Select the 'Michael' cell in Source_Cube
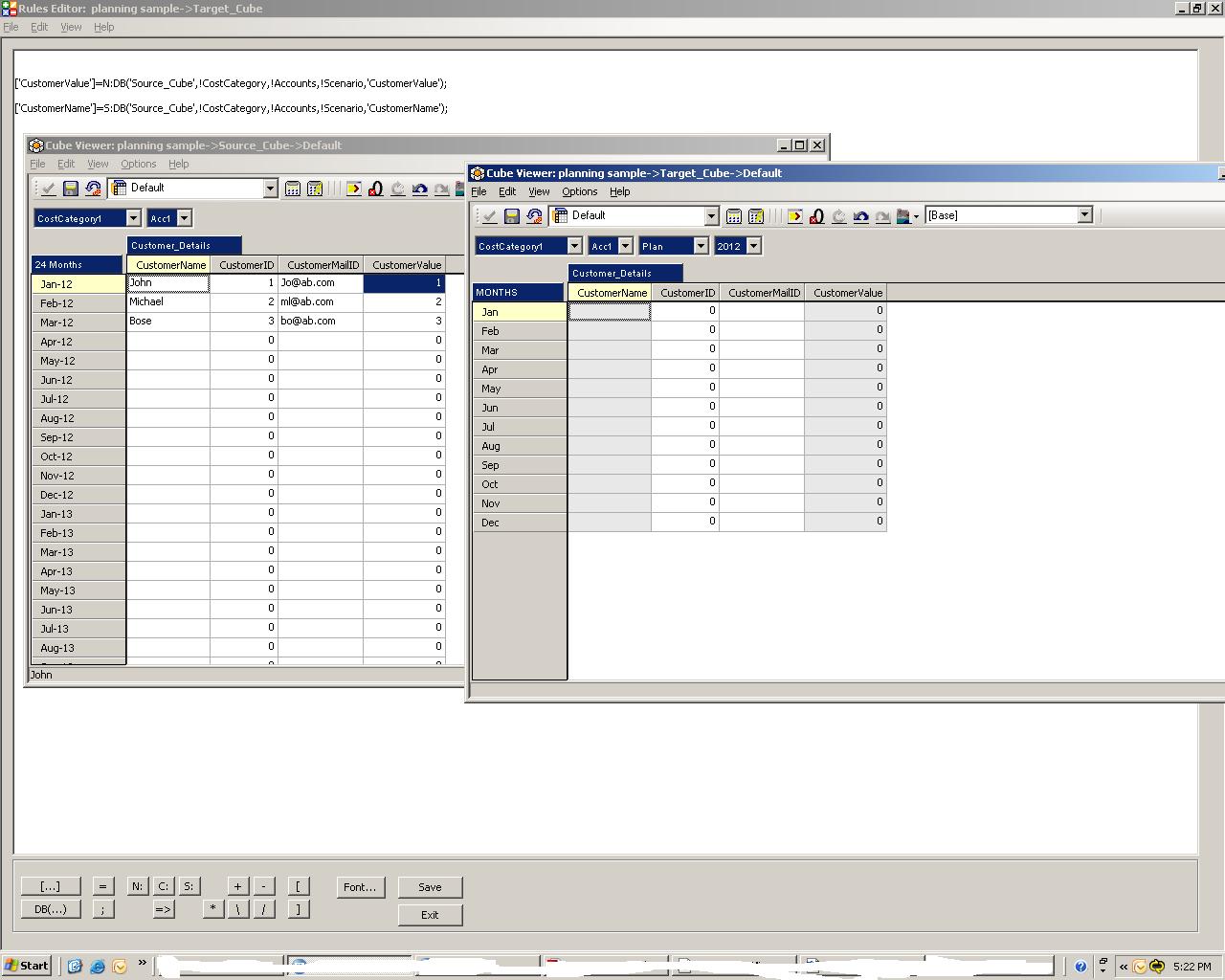Screen dimensions: 1225x980 point(168,301)
